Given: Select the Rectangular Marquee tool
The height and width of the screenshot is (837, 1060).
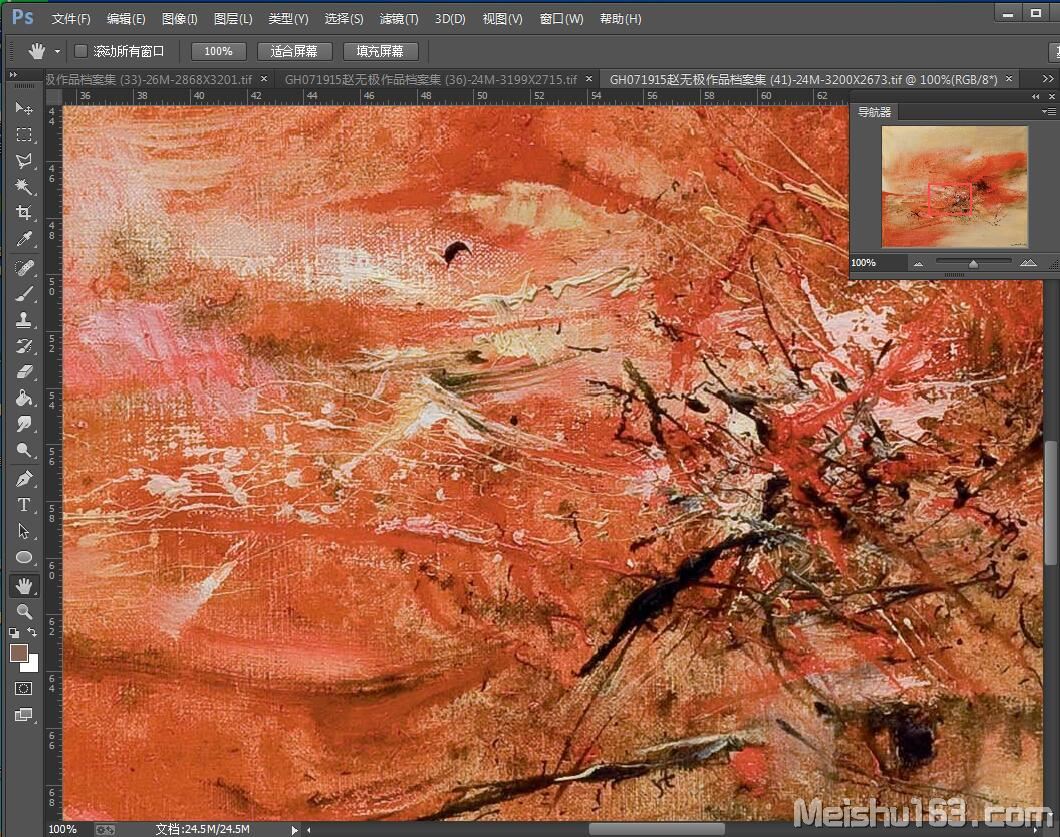Looking at the screenshot, I should (x=24, y=135).
